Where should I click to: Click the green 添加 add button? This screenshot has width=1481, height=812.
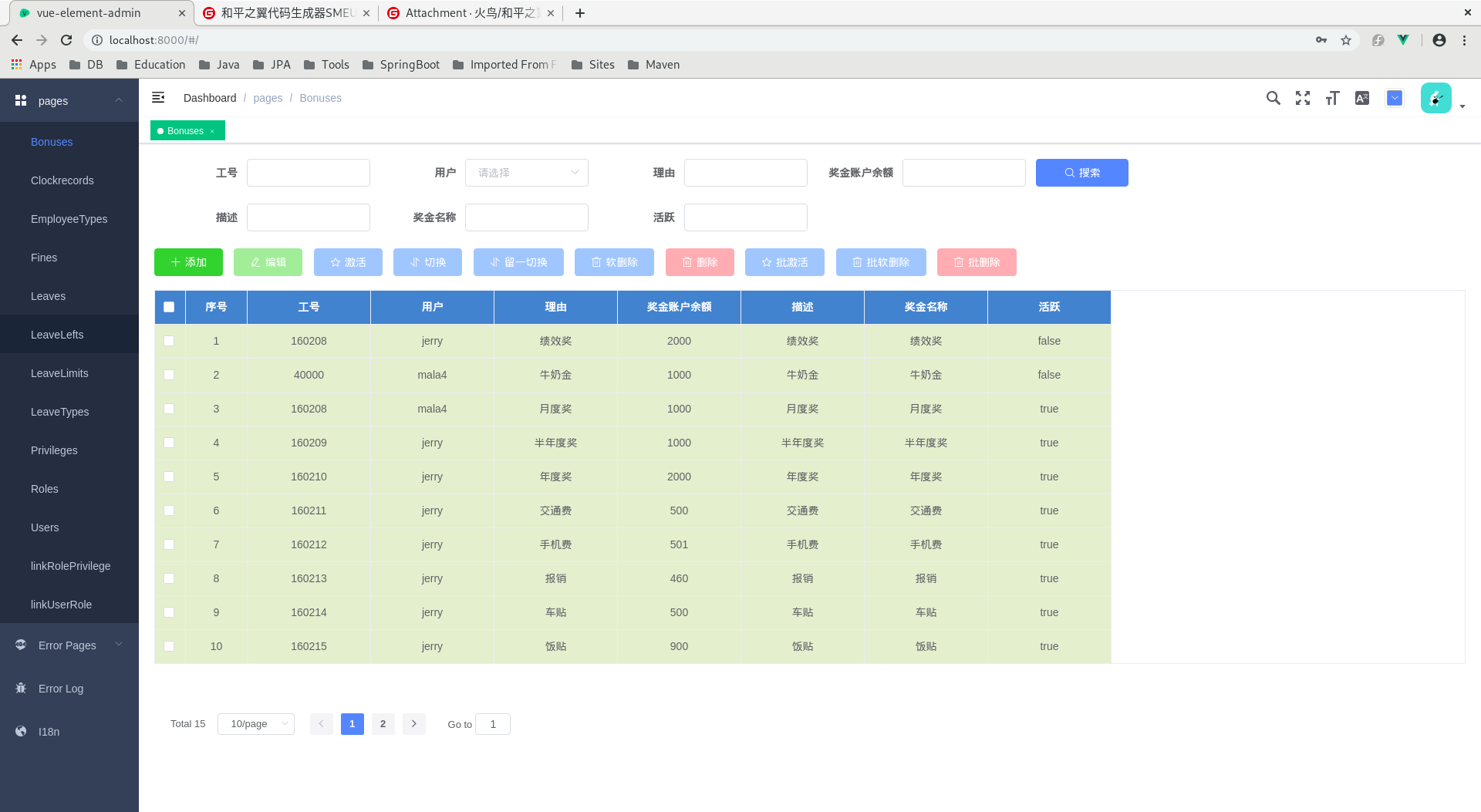pyautogui.click(x=188, y=262)
